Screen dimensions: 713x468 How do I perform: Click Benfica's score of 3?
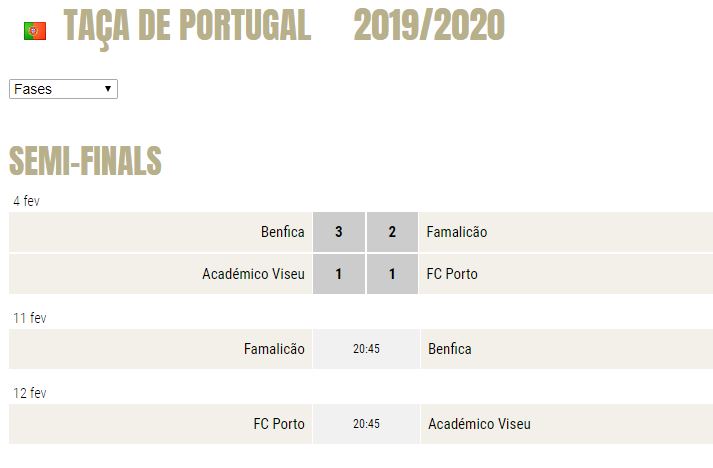click(x=339, y=232)
